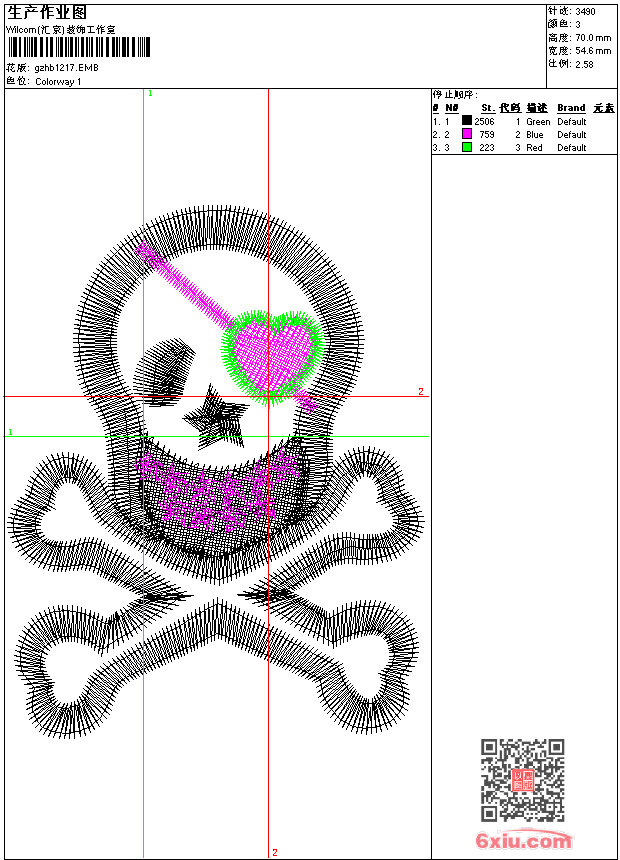This screenshot has width=620, height=860.
Task: Select the Green row in the stop sequence
Action: pos(537,121)
